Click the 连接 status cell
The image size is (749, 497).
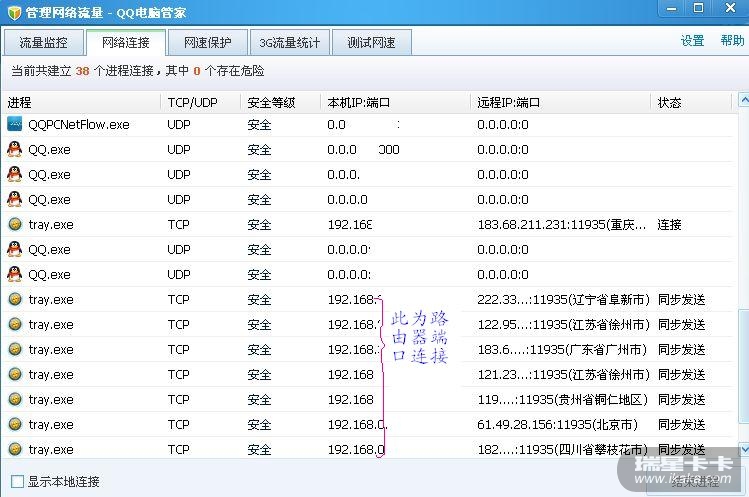coord(669,225)
